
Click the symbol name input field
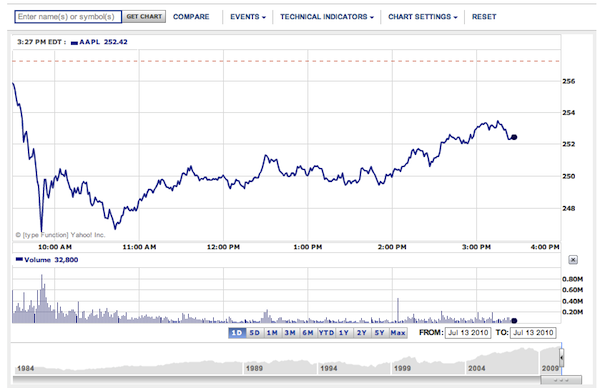[68, 17]
